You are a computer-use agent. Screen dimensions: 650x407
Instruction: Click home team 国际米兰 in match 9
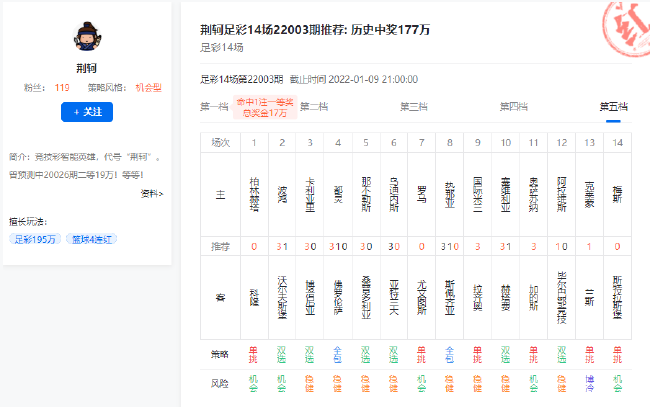tap(478, 194)
